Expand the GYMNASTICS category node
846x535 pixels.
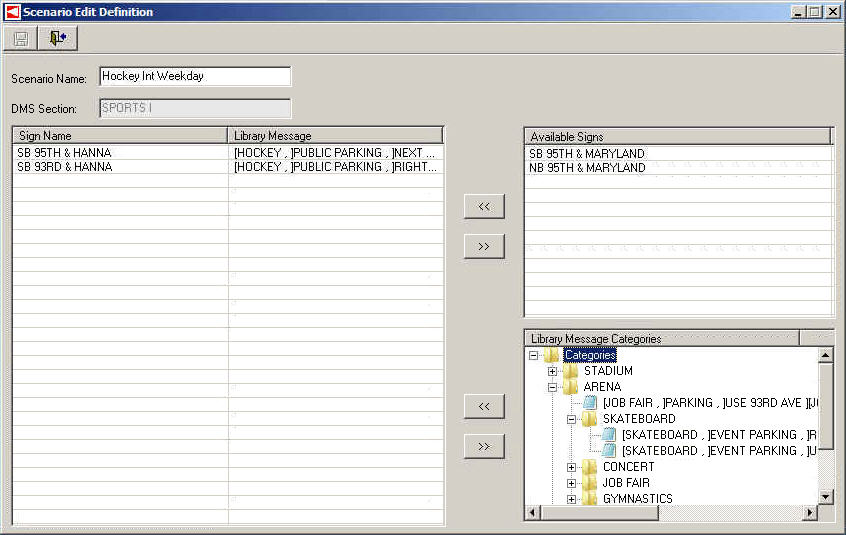pos(572,499)
